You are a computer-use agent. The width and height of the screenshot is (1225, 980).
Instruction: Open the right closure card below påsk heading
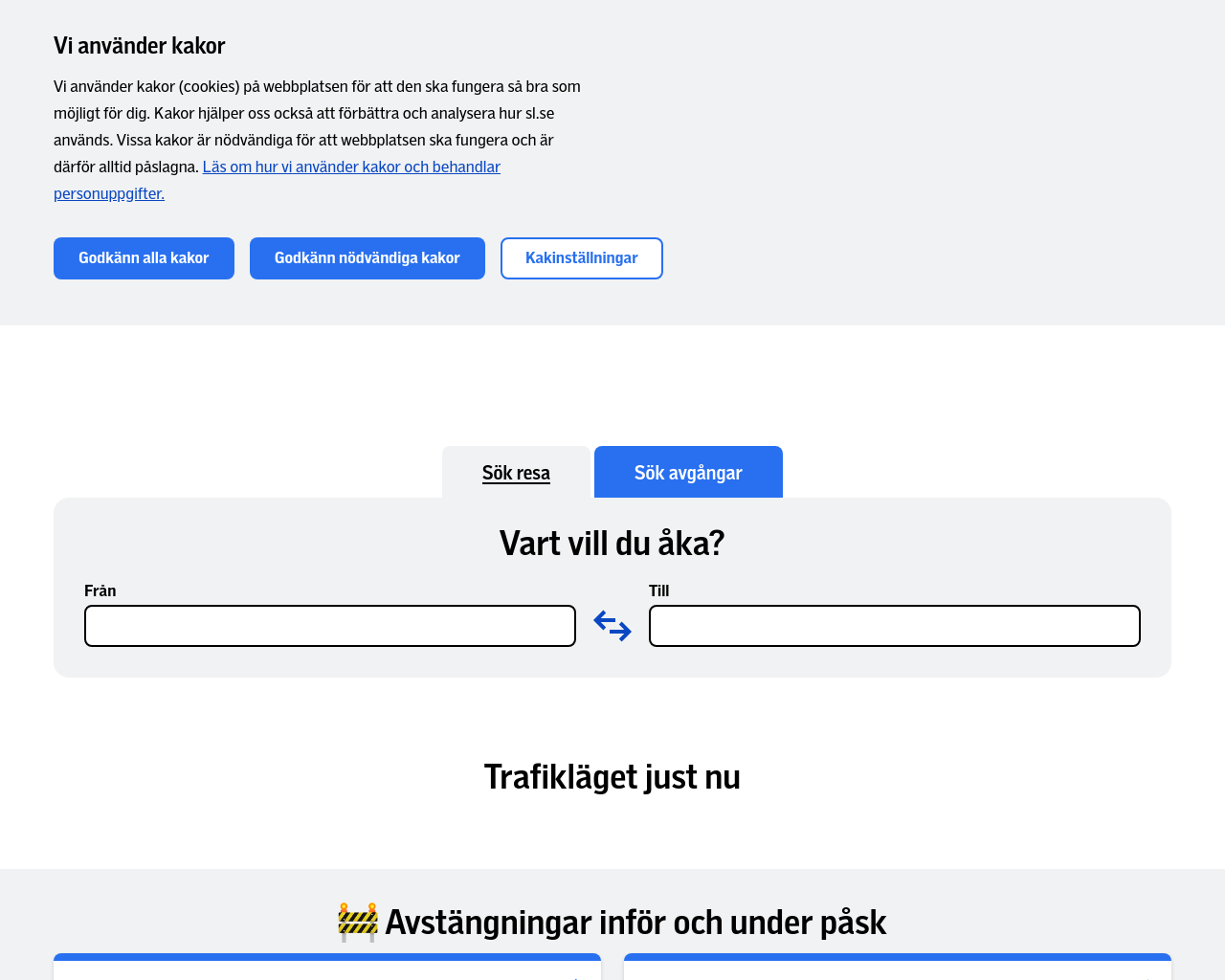point(898,967)
